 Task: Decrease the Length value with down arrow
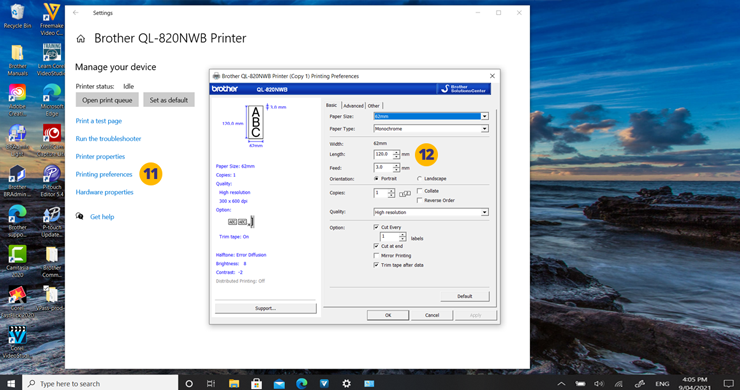396,156
